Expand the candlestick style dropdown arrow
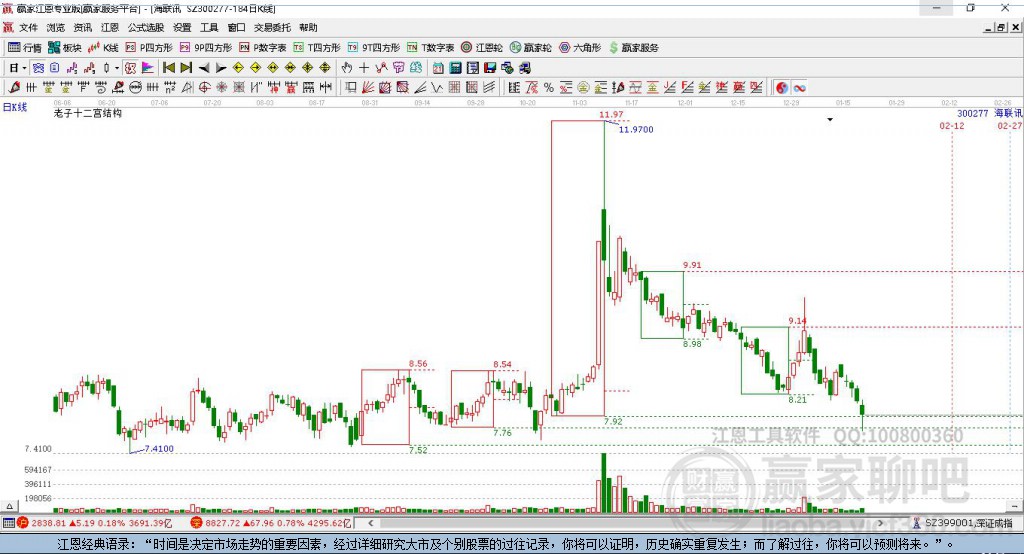 (x=117, y=68)
